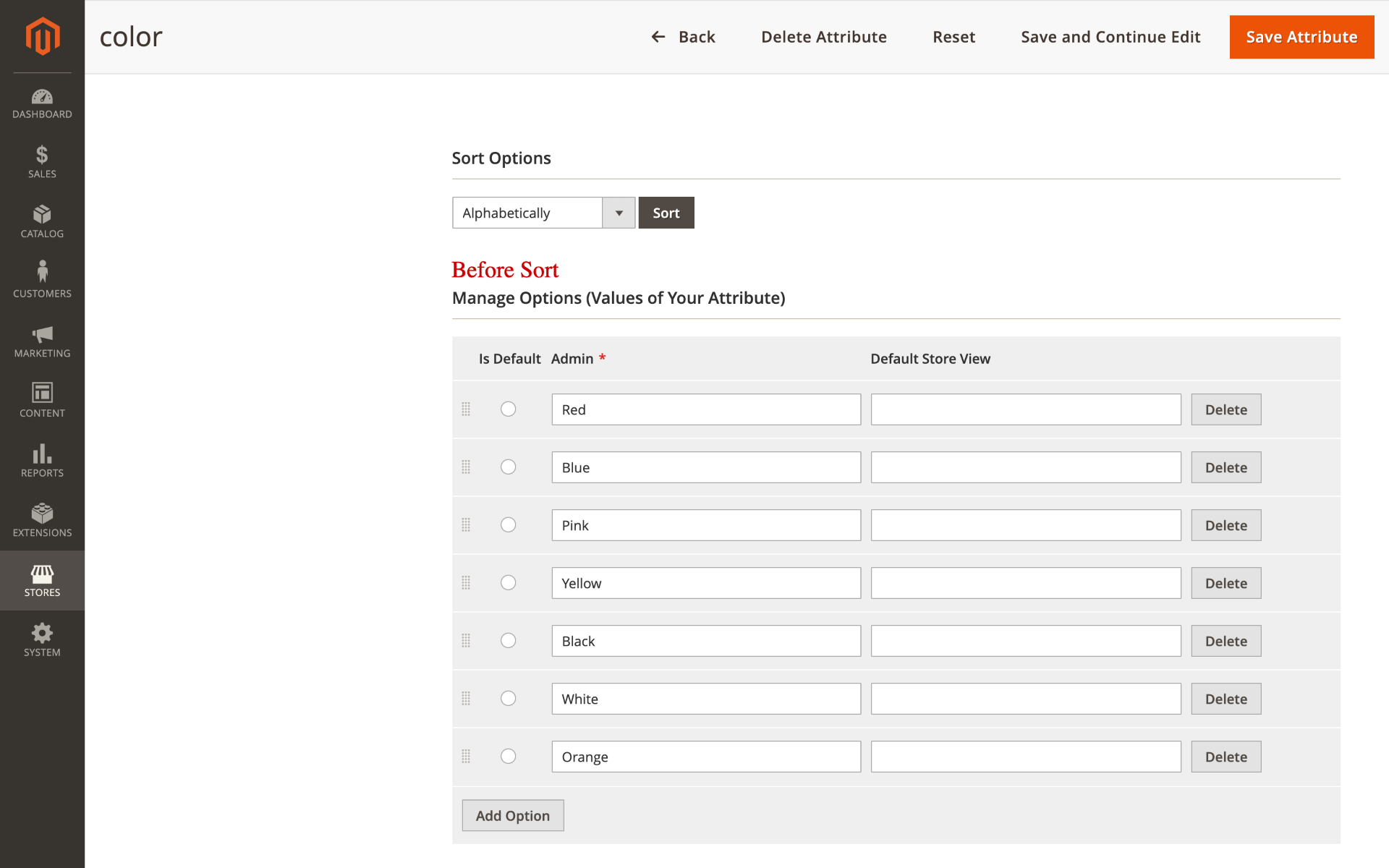Screen dimensions: 1389x868
Task: Delete the White option
Action: pyautogui.click(x=1226, y=699)
